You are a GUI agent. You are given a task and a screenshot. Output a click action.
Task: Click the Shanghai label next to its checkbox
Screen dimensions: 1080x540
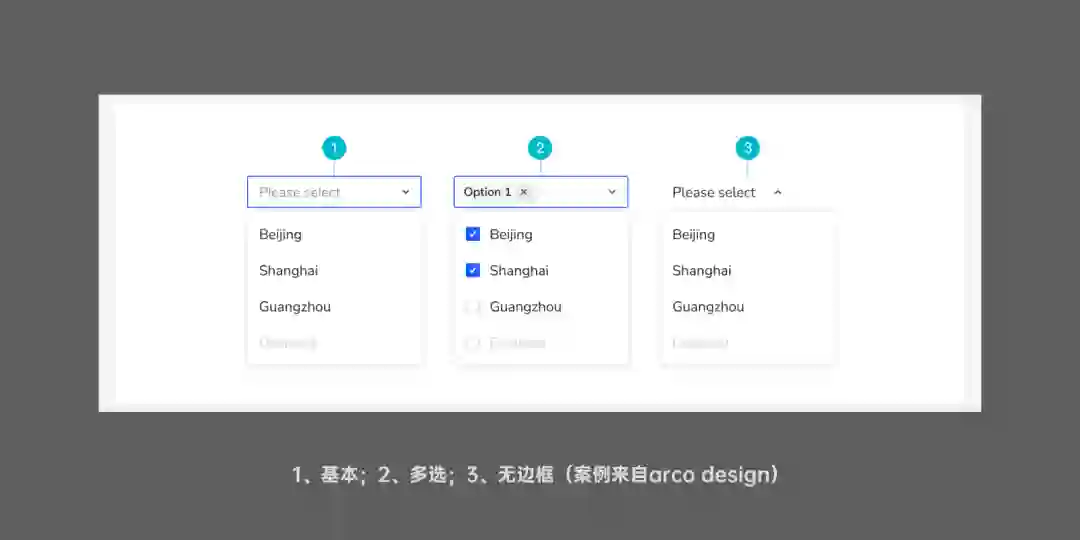point(519,271)
